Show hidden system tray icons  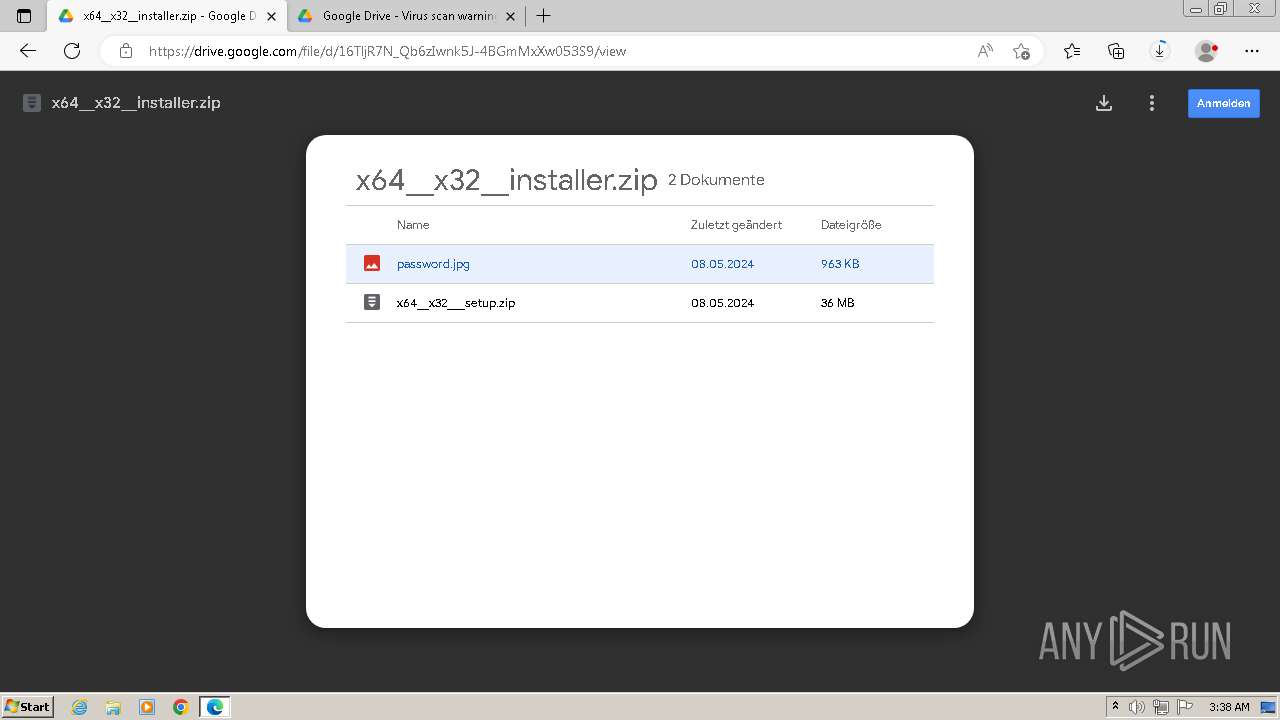(x=1116, y=707)
